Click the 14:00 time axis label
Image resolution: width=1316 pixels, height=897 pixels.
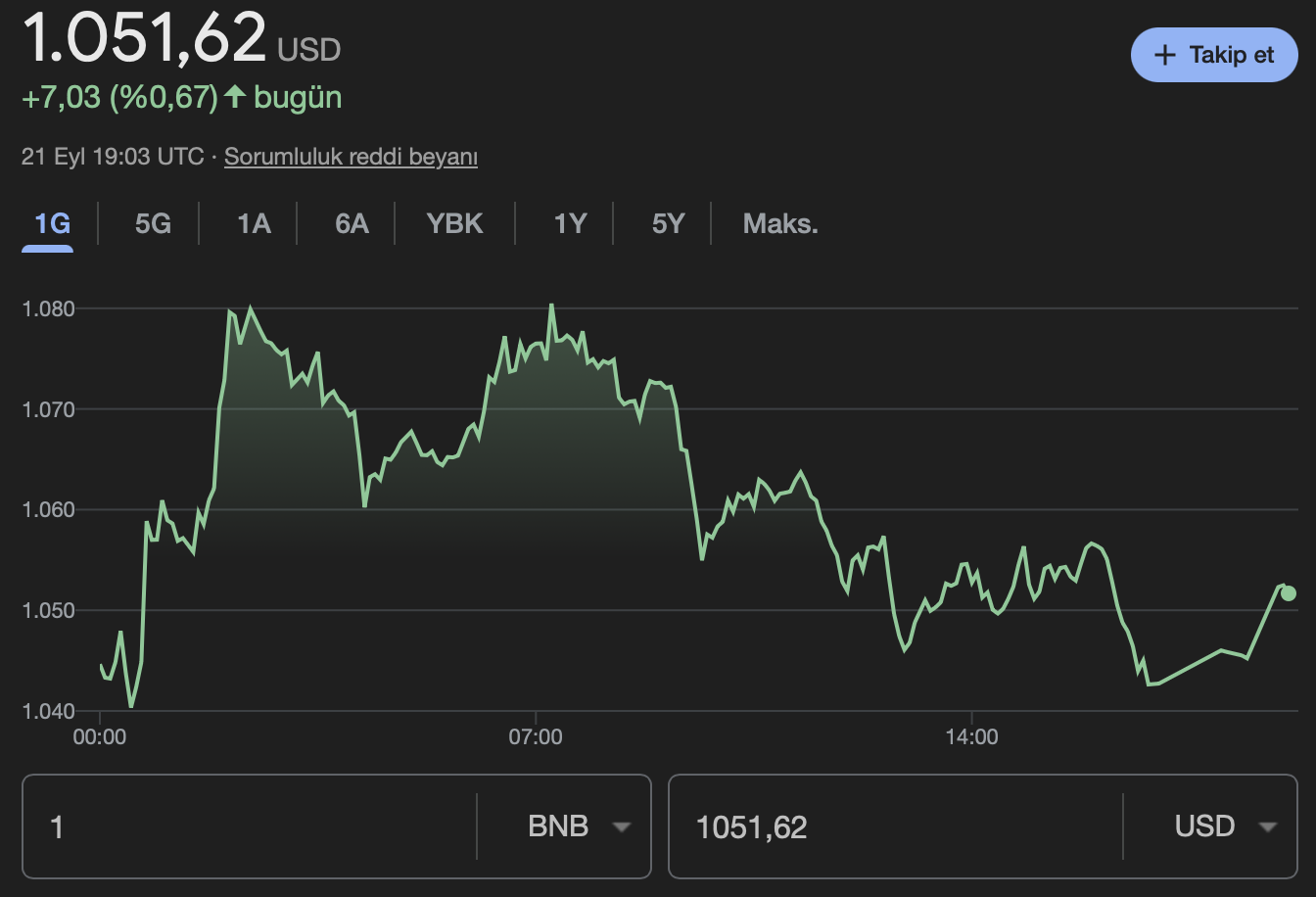coord(971,737)
